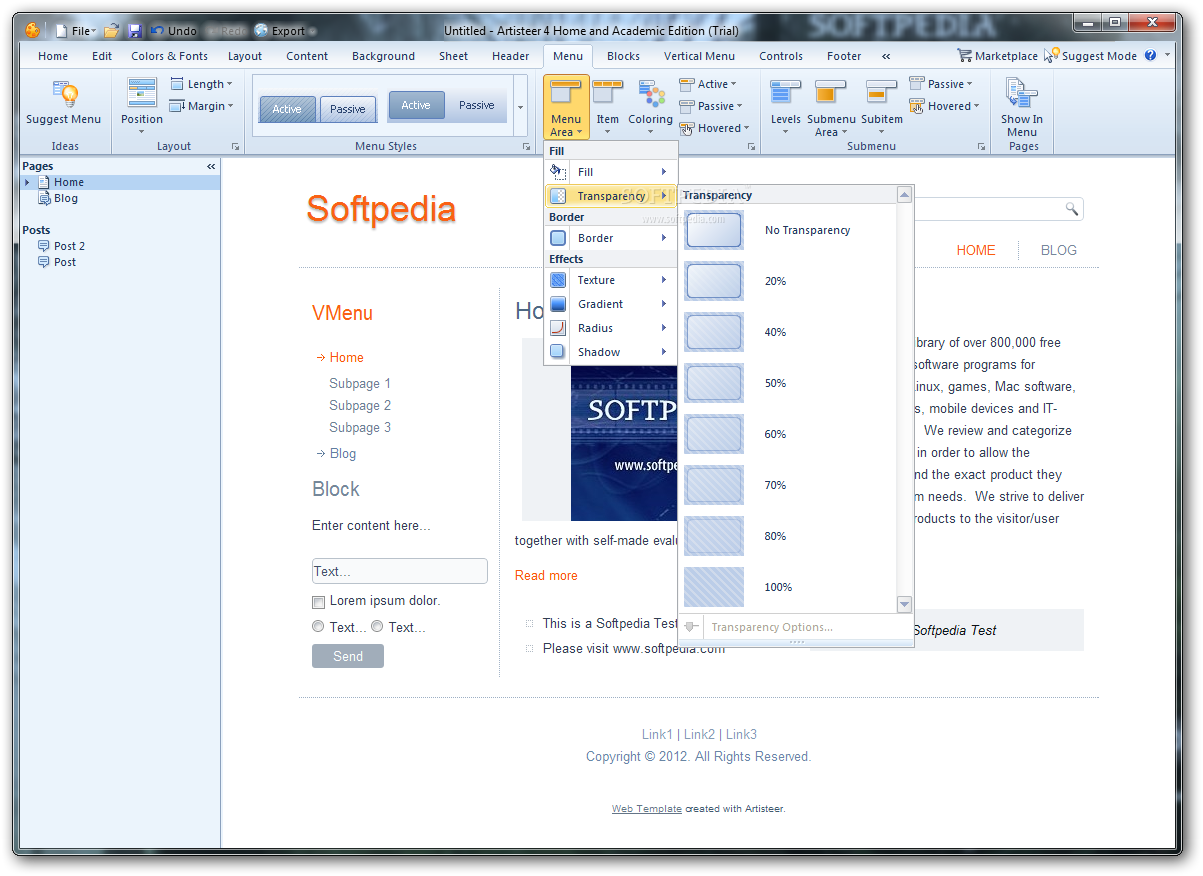Click the Open folder icon in the title bar
Viewport: 1203px width, 876px height.
(x=112, y=31)
